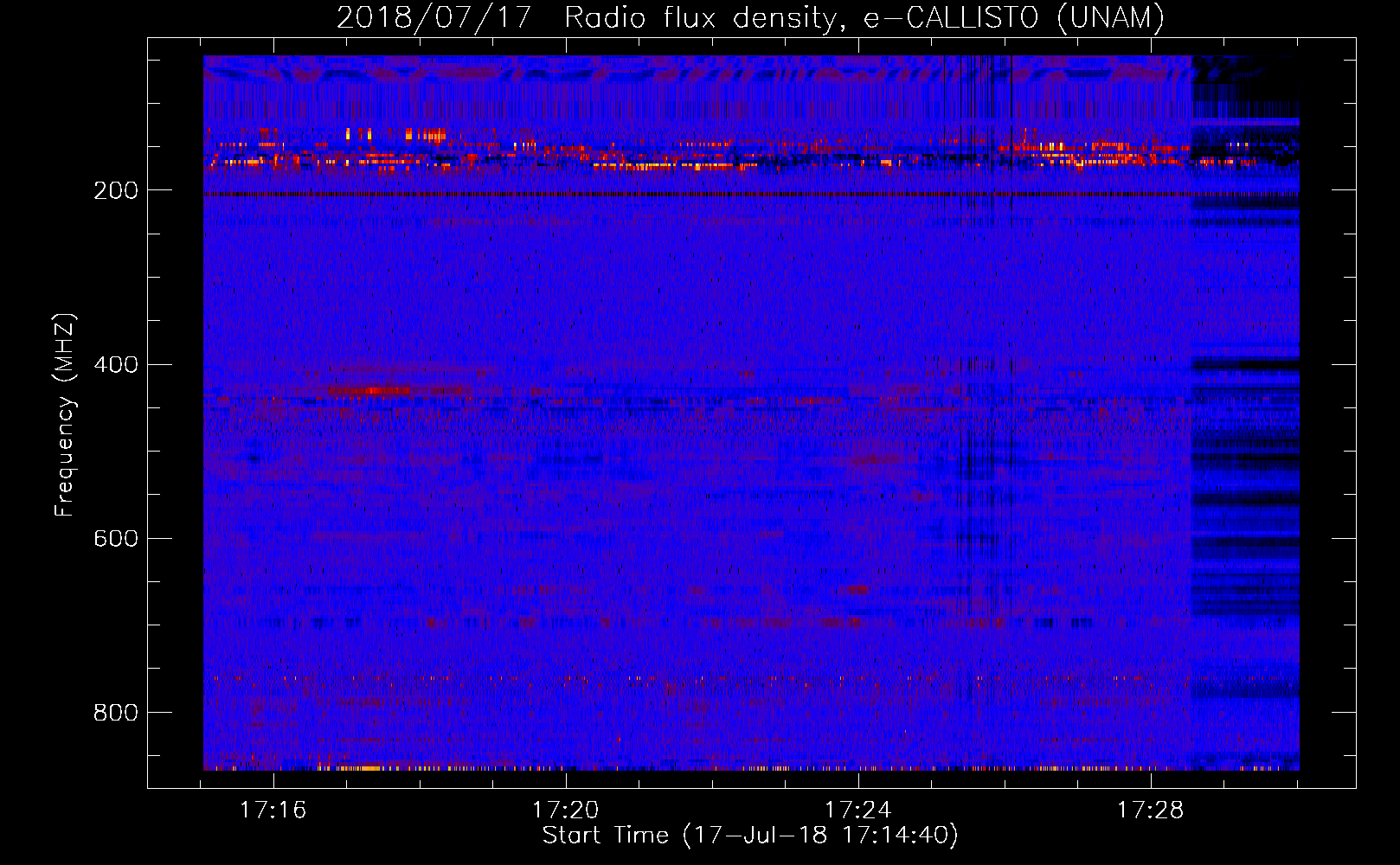Click the thin horizontal line just above 200 MHz

(x=751, y=195)
